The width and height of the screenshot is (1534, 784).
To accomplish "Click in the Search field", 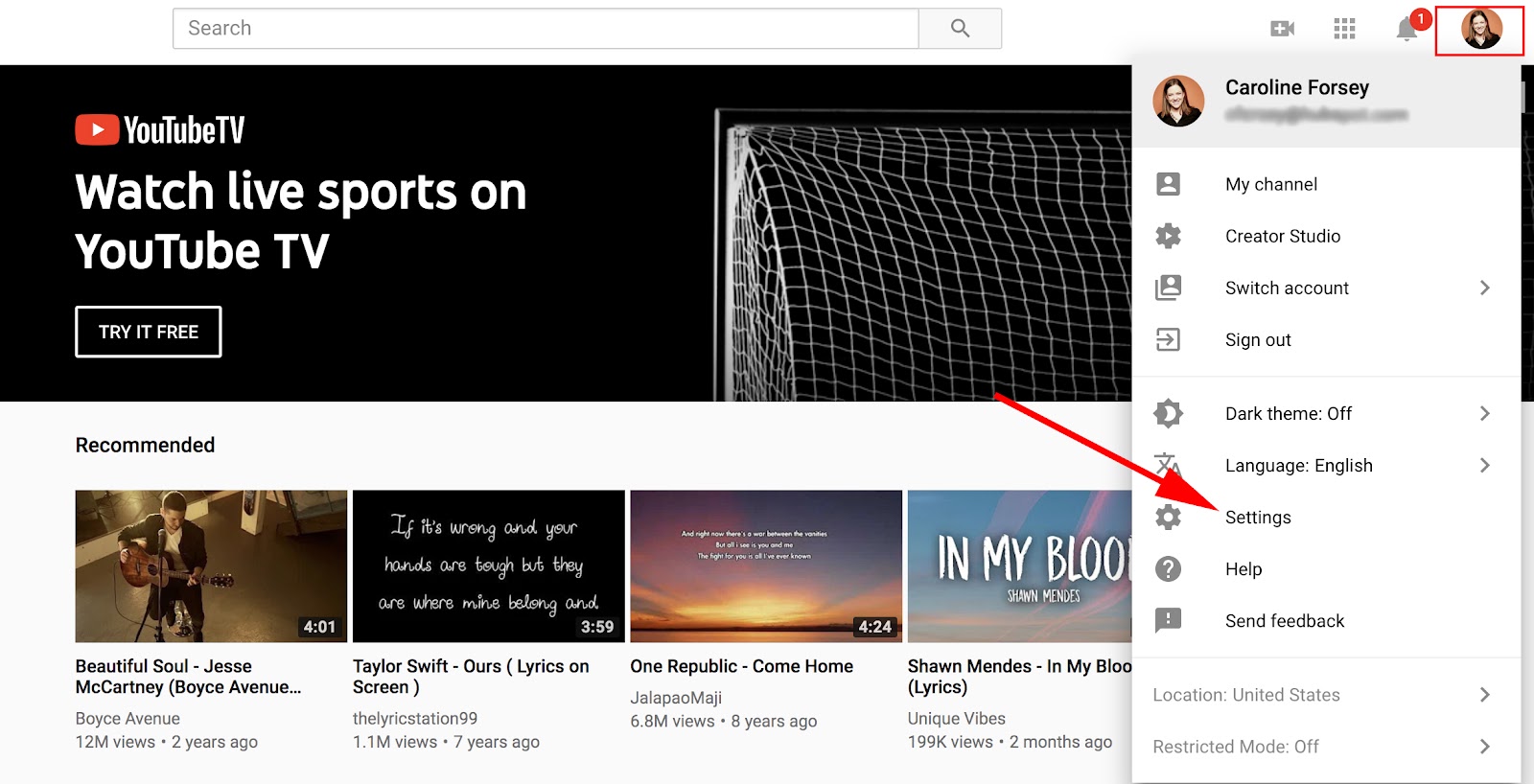I will coord(546,29).
